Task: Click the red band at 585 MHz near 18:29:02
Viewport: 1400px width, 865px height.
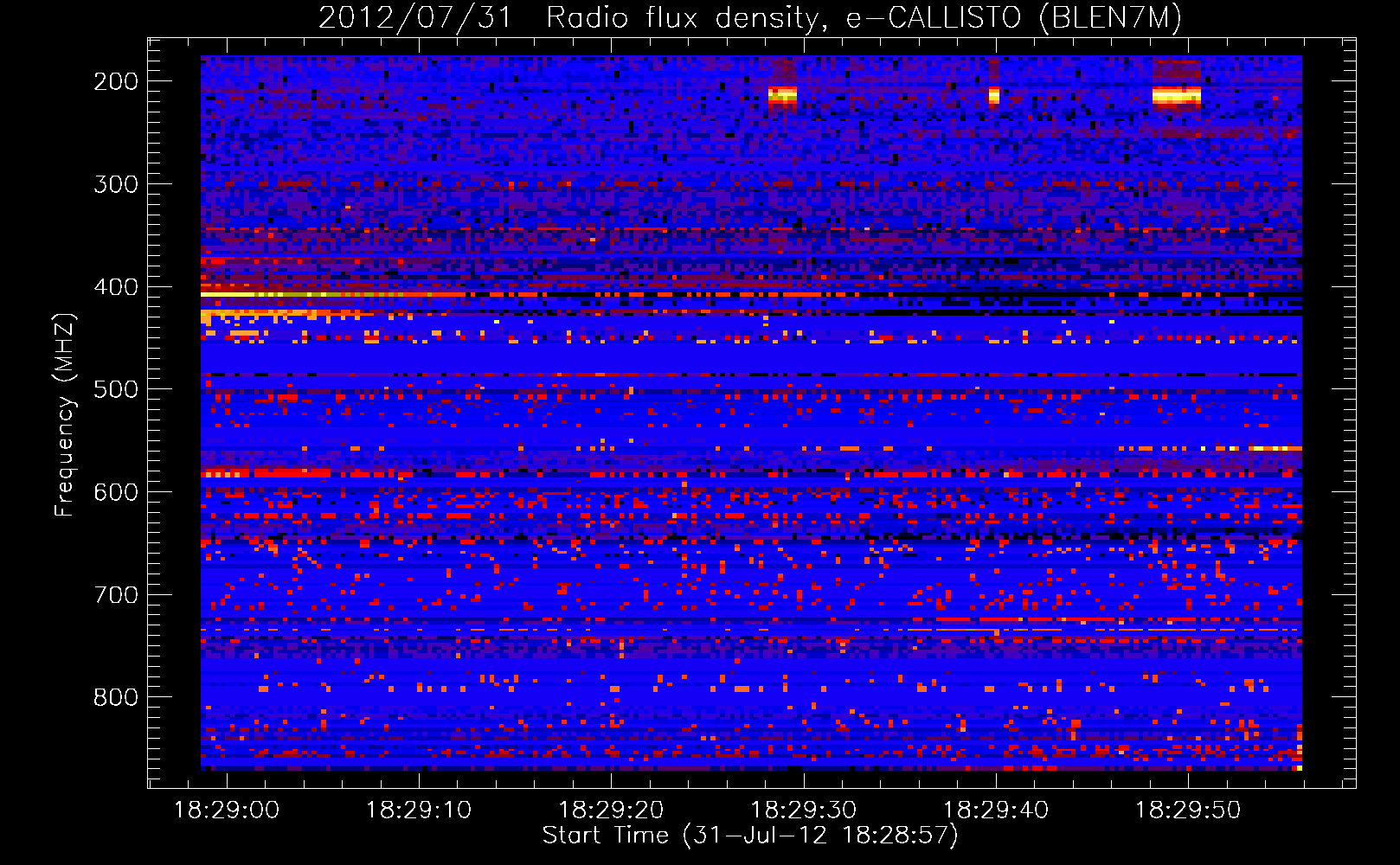Action: [x=267, y=473]
